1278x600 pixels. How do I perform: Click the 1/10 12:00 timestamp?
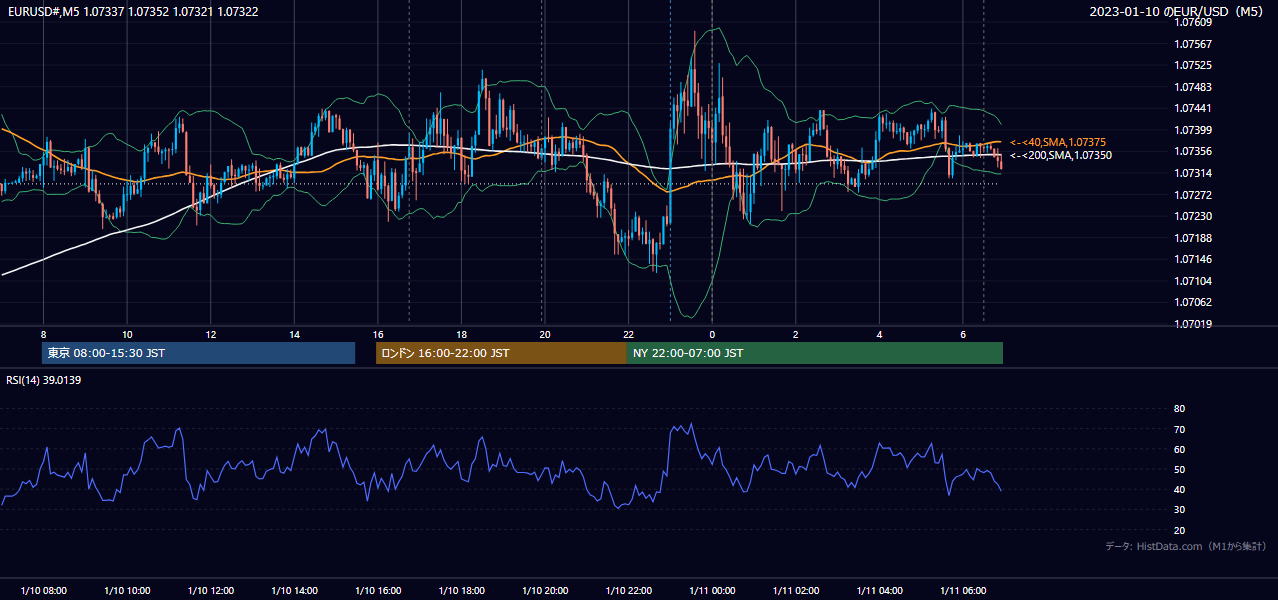click(x=211, y=591)
